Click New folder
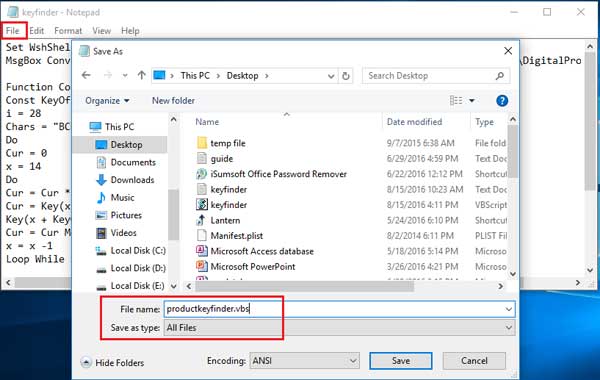600x380 pixels. [173, 101]
